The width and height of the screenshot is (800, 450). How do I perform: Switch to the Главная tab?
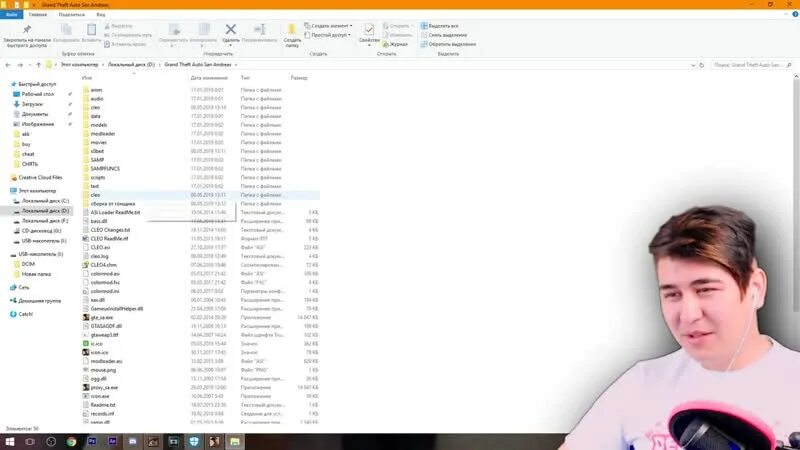coord(38,15)
